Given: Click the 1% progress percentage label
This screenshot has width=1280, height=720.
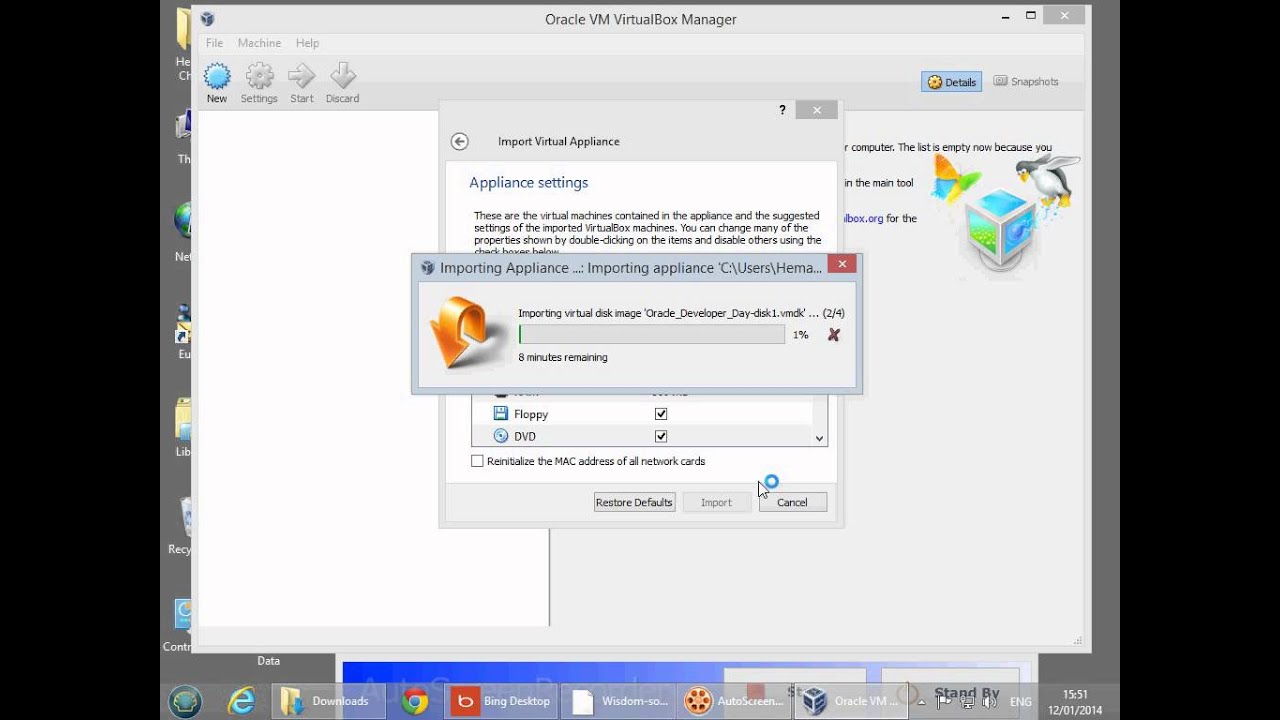Looking at the screenshot, I should tap(800, 335).
